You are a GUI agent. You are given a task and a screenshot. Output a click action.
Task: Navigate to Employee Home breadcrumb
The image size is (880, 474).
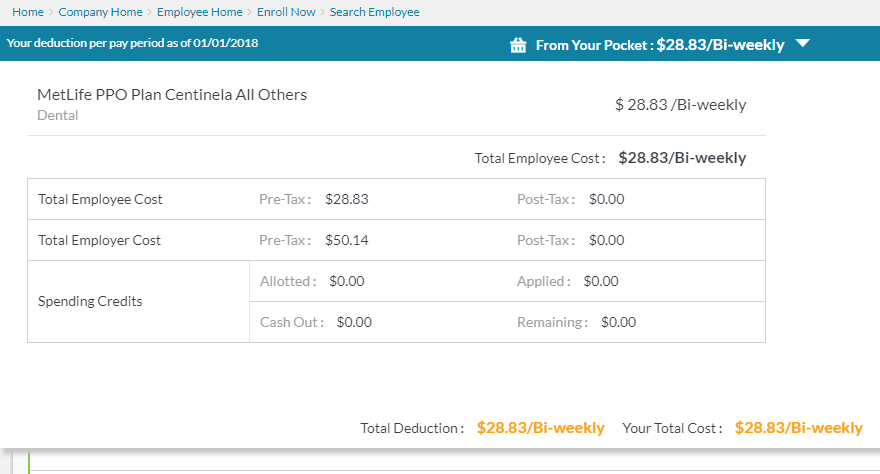pos(200,12)
